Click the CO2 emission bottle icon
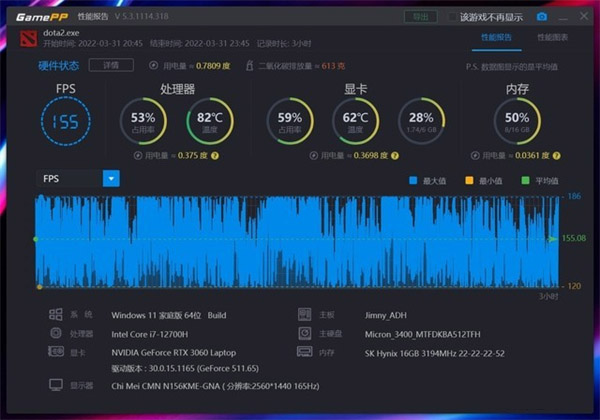This screenshot has width=600, height=420. point(249,65)
